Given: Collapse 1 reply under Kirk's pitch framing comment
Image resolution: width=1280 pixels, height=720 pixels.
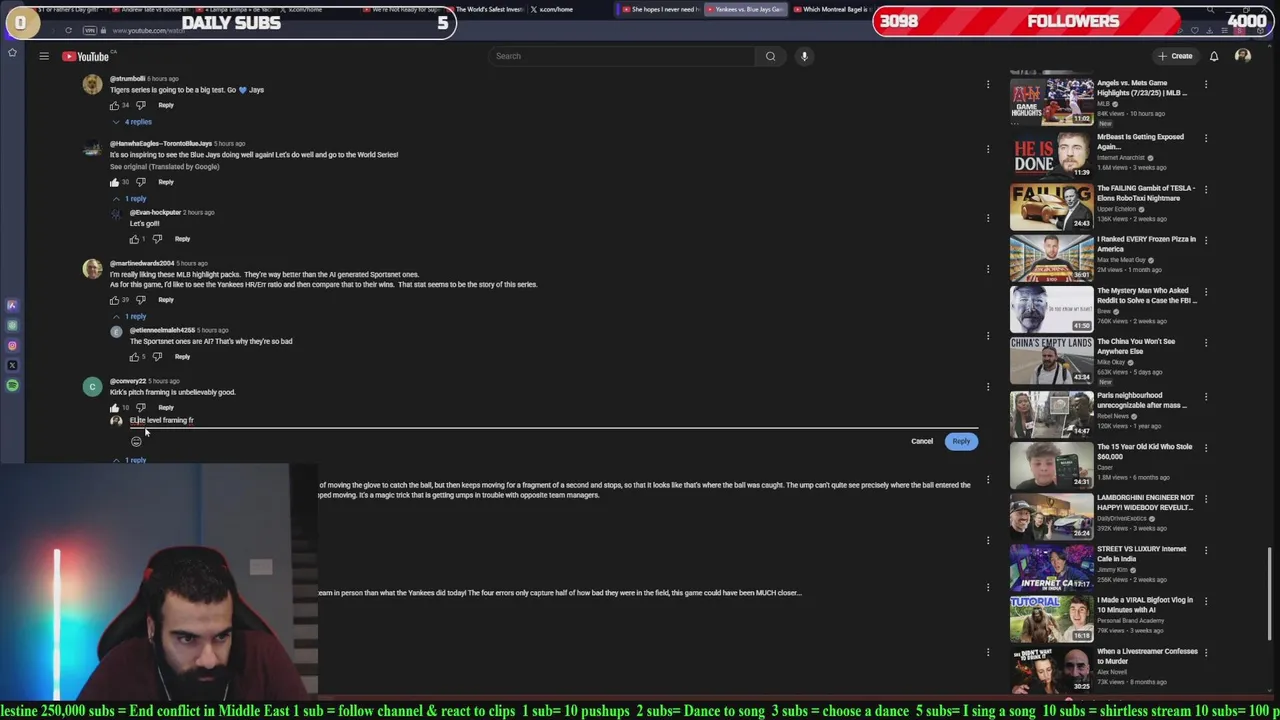Looking at the screenshot, I should 130,460.
